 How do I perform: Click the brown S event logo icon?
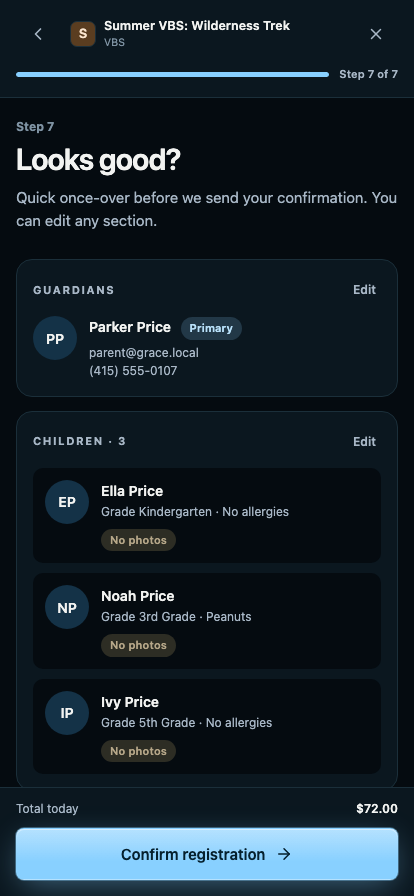(83, 34)
